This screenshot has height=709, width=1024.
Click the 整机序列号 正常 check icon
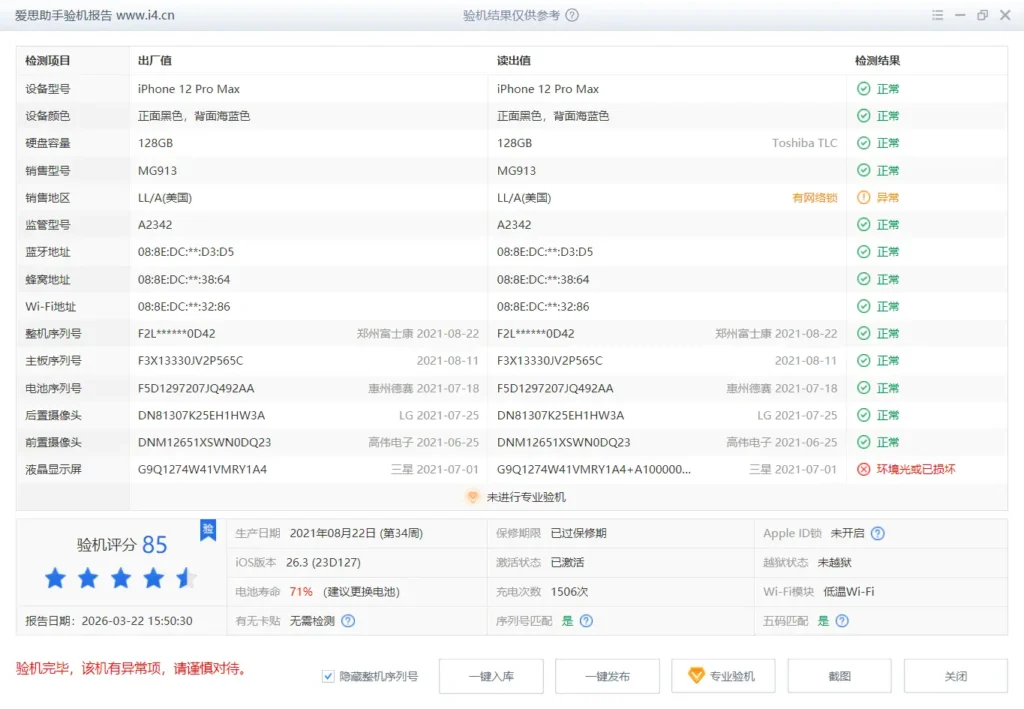coord(863,333)
